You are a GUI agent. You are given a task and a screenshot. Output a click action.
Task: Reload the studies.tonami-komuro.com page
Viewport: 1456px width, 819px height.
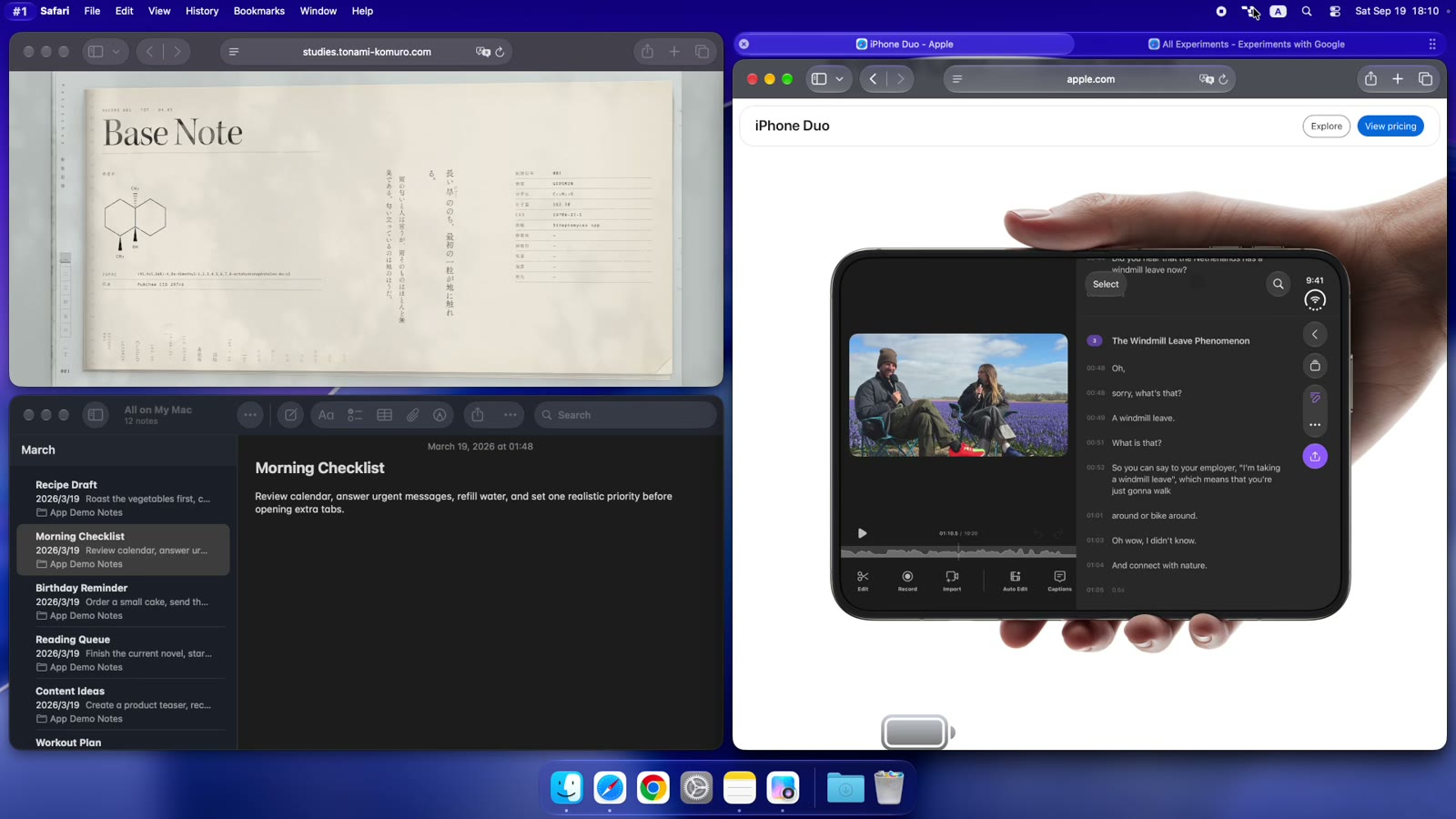click(500, 52)
